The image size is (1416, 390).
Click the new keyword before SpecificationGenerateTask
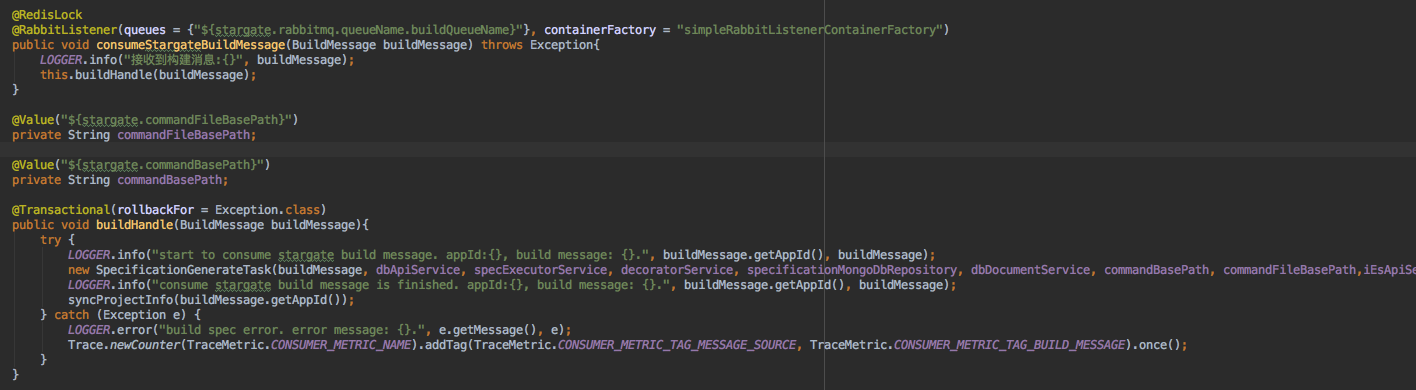pyautogui.click(x=78, y=270)
